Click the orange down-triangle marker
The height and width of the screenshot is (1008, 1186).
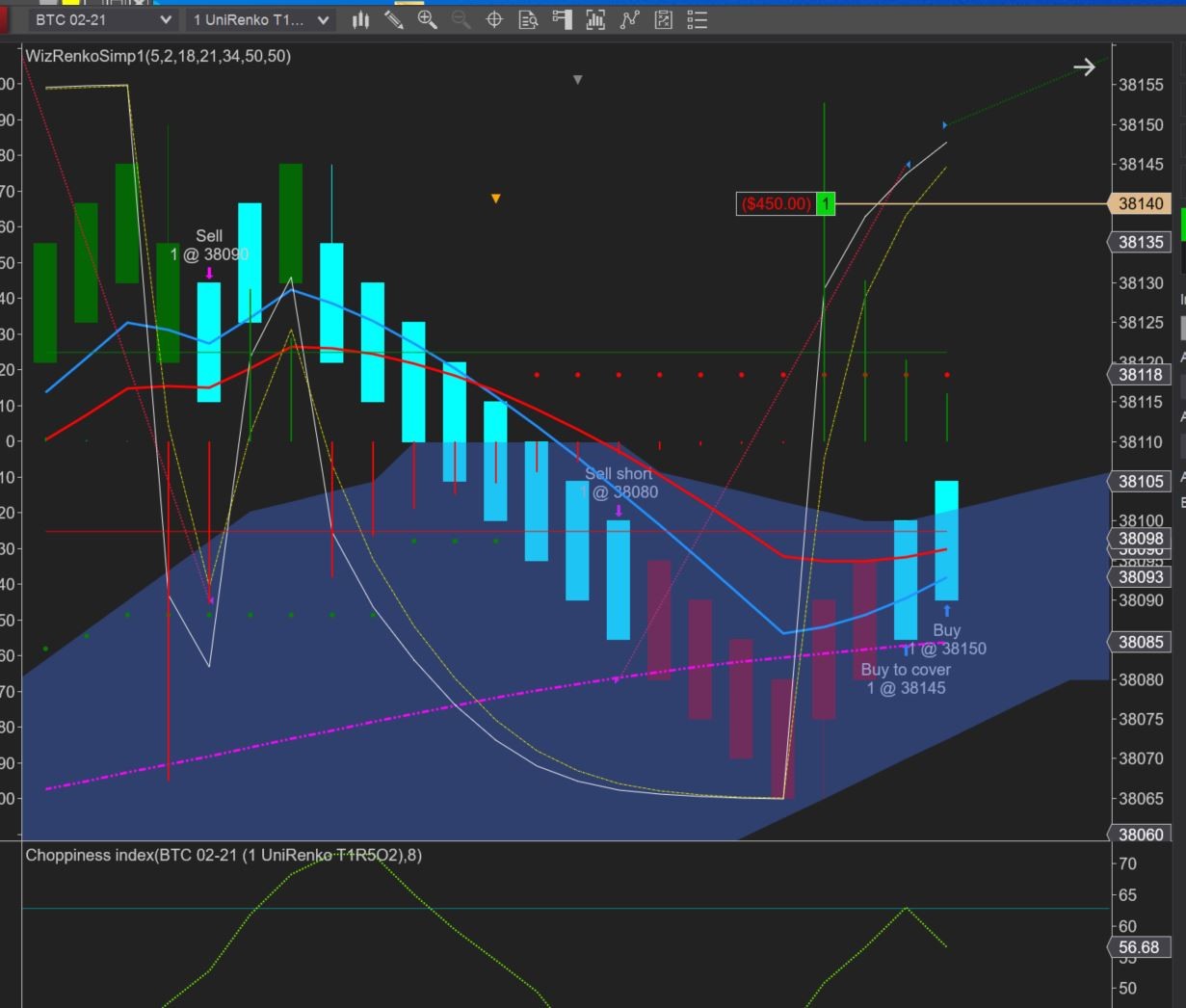[496, 199]
